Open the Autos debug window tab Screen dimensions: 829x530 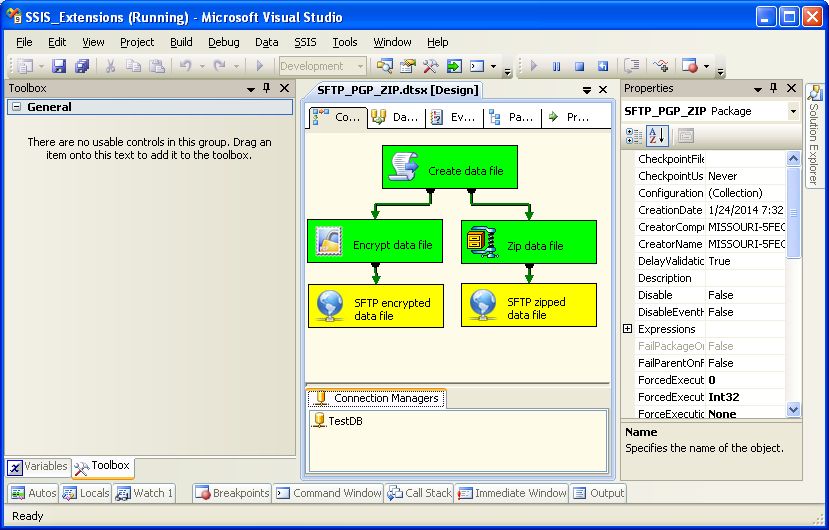(33, 493)
